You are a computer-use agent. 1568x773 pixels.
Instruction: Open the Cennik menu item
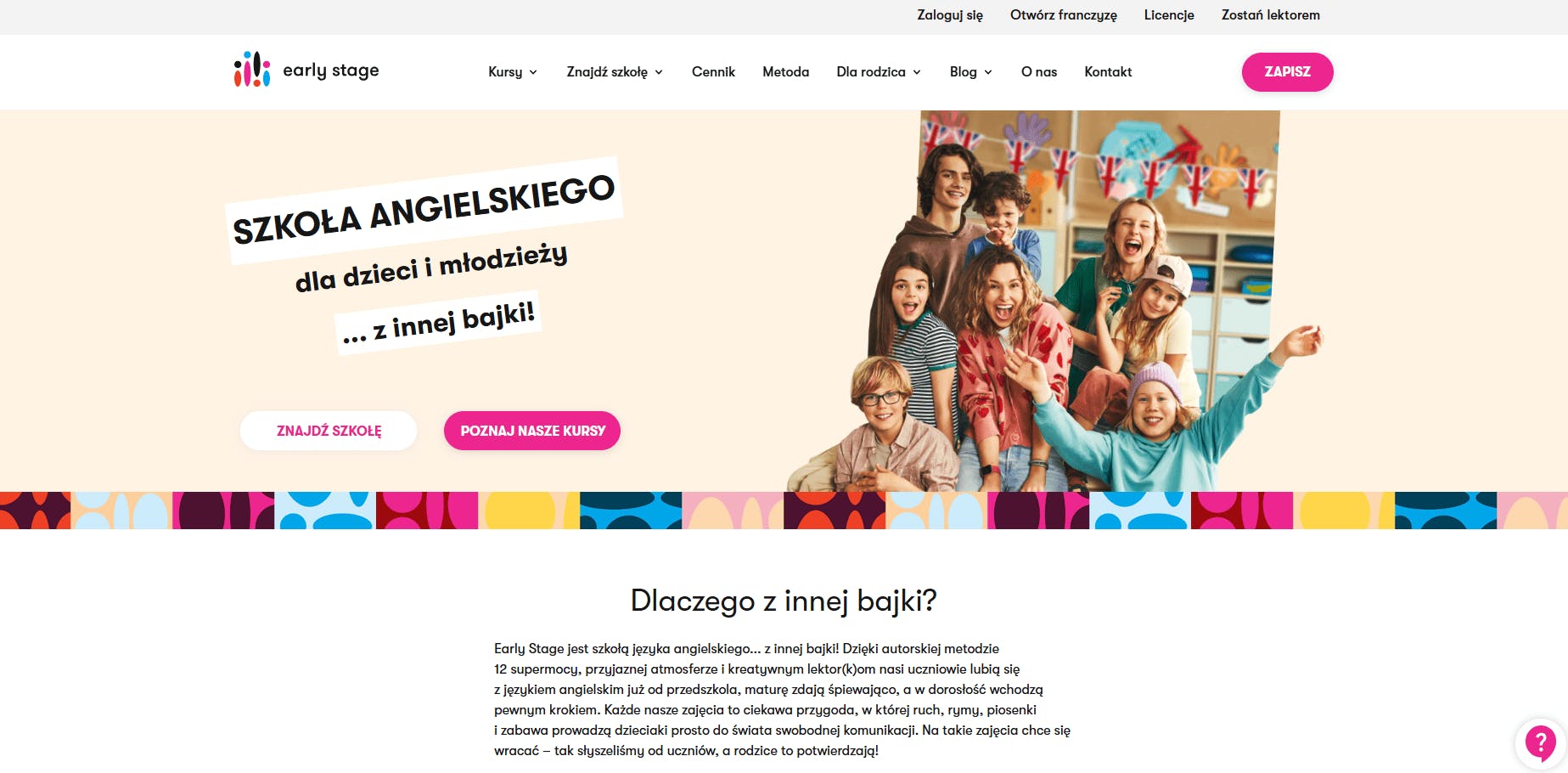click(713, 72)
